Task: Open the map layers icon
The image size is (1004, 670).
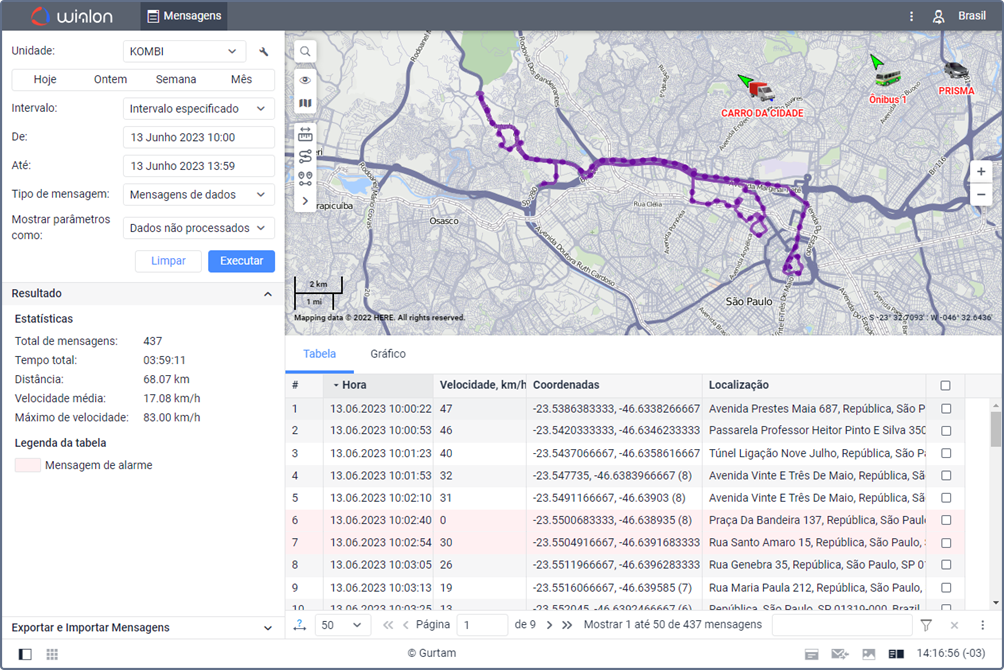Action: (305, 103)
